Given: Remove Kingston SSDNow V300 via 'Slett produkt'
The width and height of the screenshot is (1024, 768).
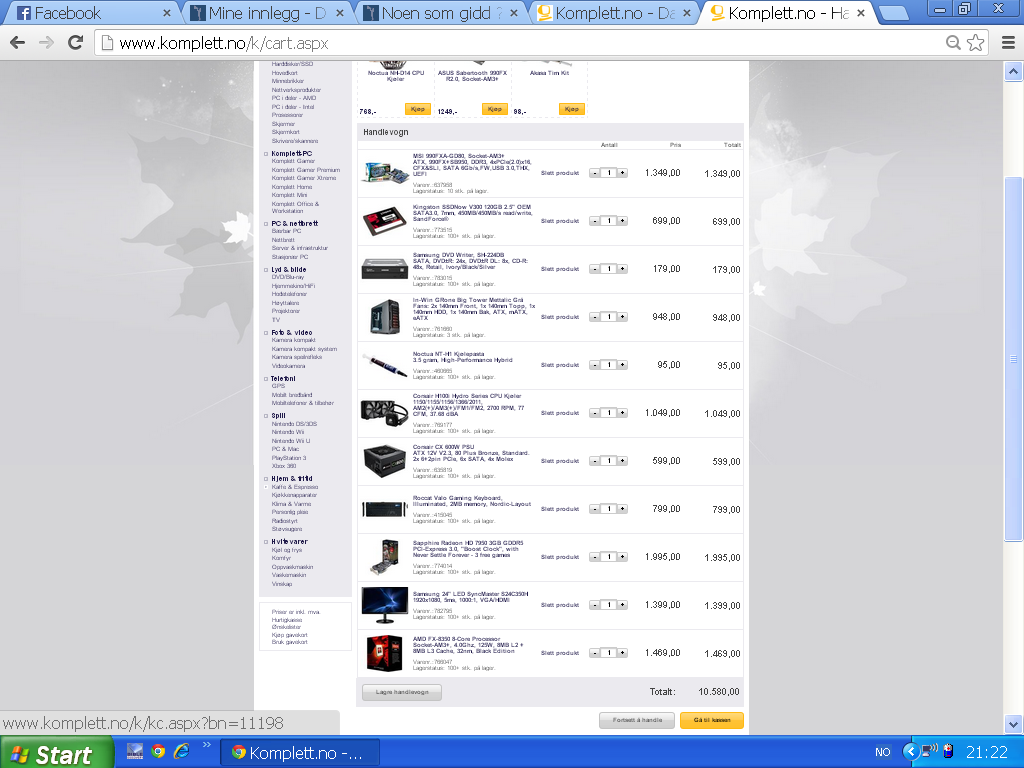Looking at the screenshot, I should [560, 221].
